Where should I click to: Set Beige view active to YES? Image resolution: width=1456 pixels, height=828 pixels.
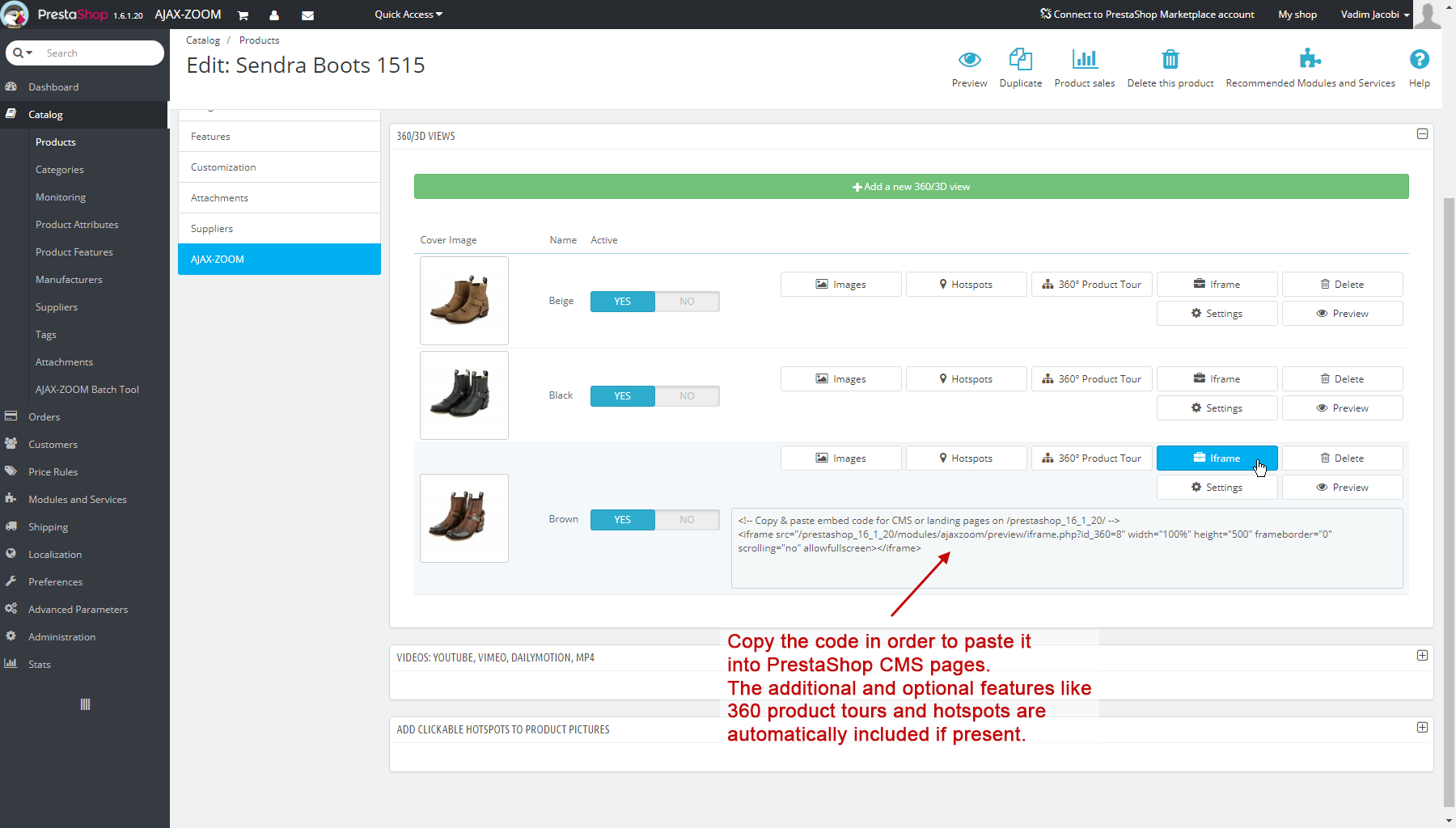coord(623,302)
